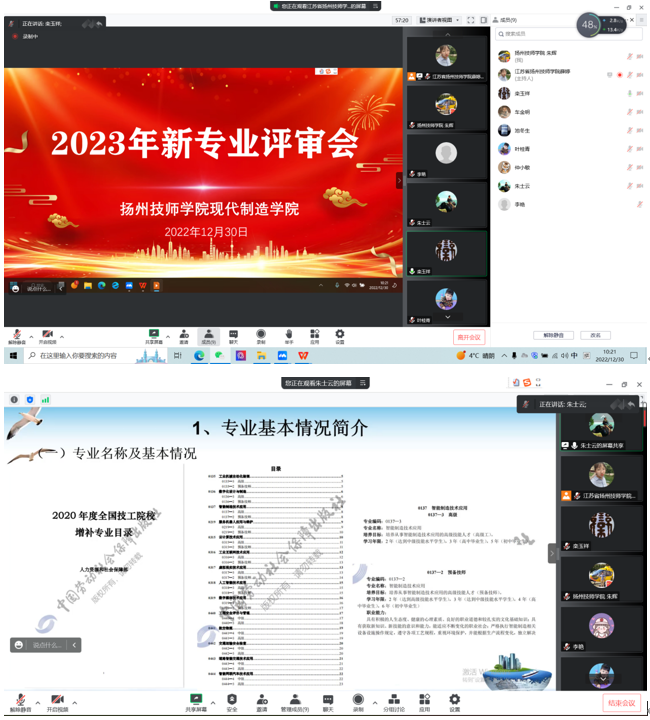Open 设置 settings in lower meeting window
The image size is (650, 720).
pyautogui.click(x=454, y=703)
